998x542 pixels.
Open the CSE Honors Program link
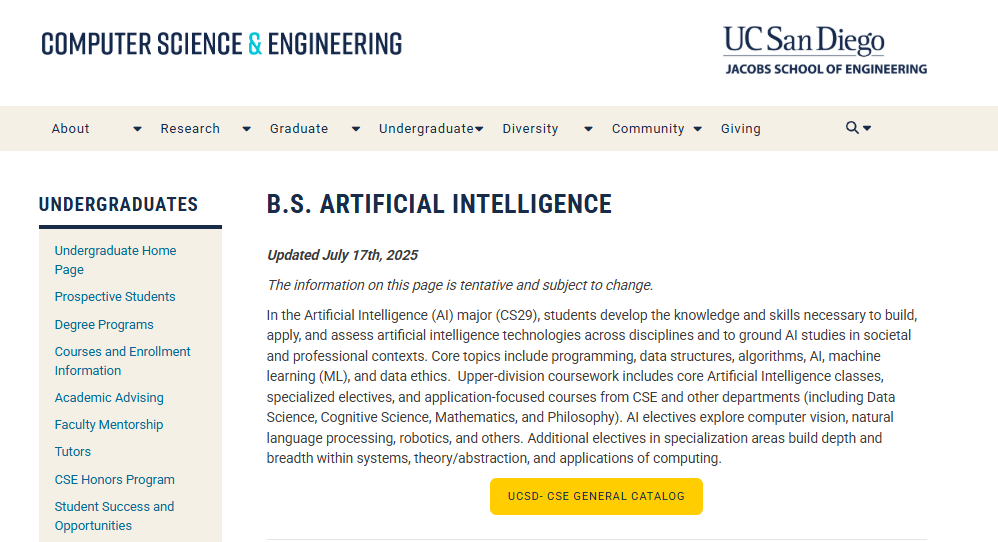[114, 480]
